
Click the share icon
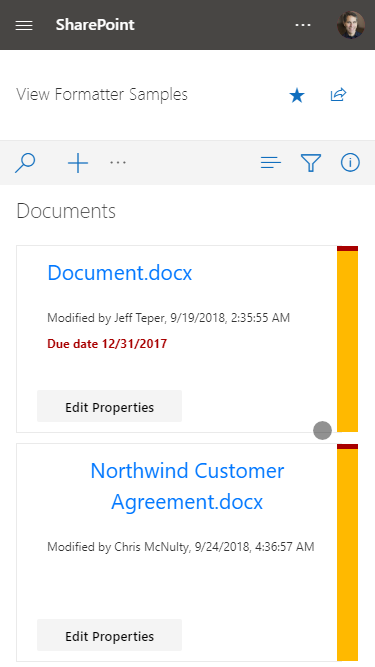(338, 94)
